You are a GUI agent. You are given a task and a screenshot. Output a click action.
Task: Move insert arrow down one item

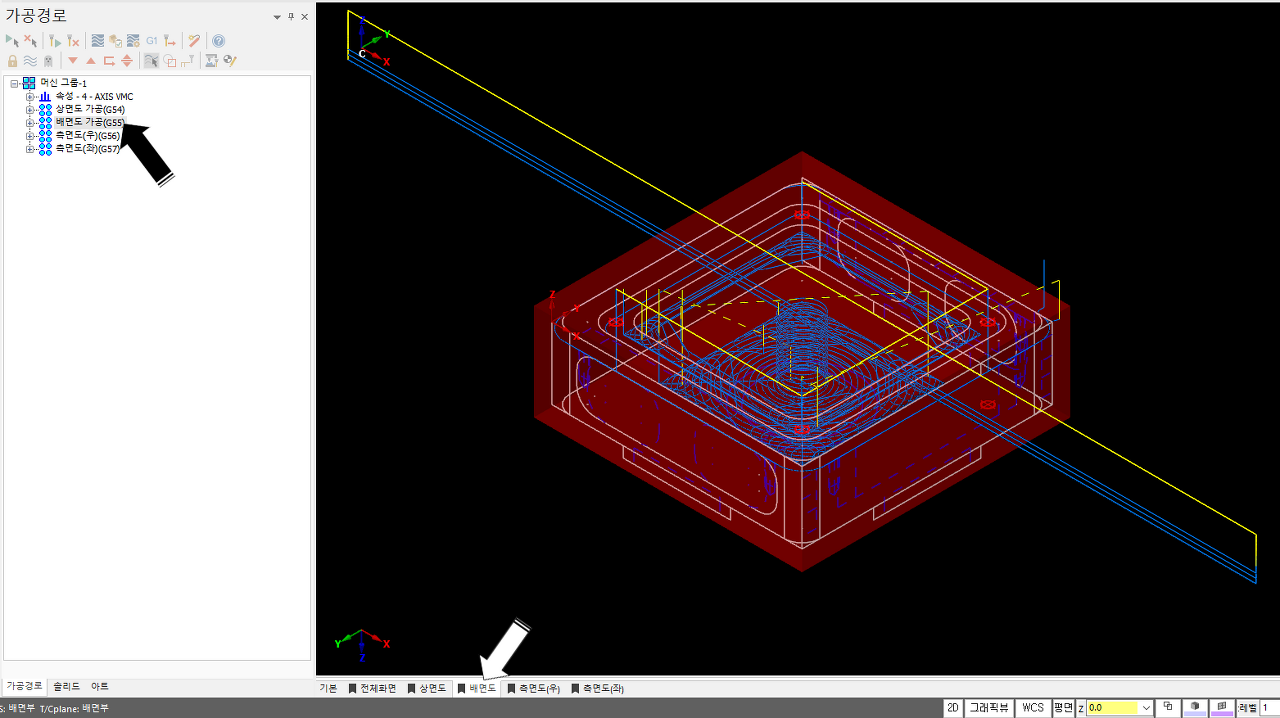pos(73,61)
